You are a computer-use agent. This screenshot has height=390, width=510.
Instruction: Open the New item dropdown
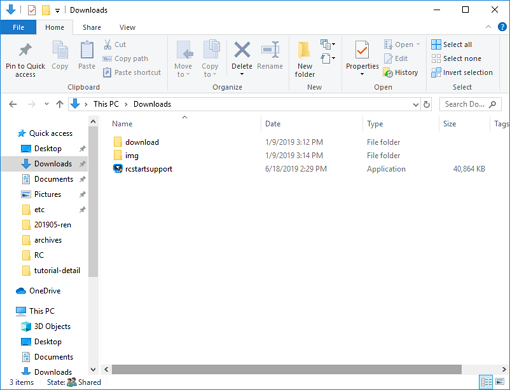pos(328,44)
